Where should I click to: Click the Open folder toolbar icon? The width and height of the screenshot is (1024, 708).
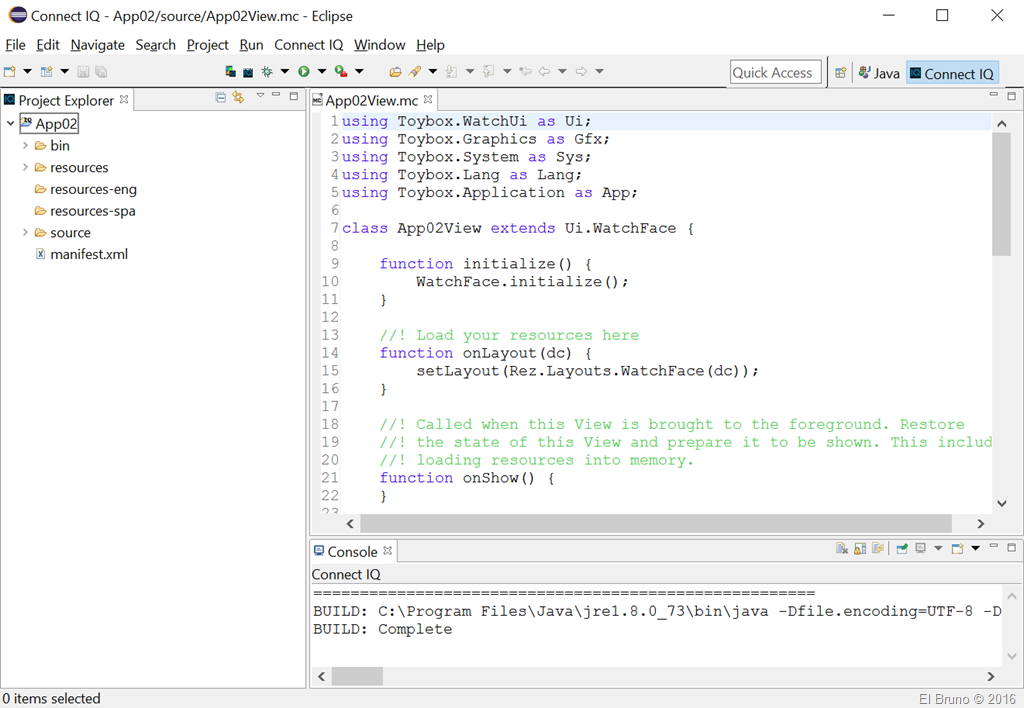coord(395,72)
